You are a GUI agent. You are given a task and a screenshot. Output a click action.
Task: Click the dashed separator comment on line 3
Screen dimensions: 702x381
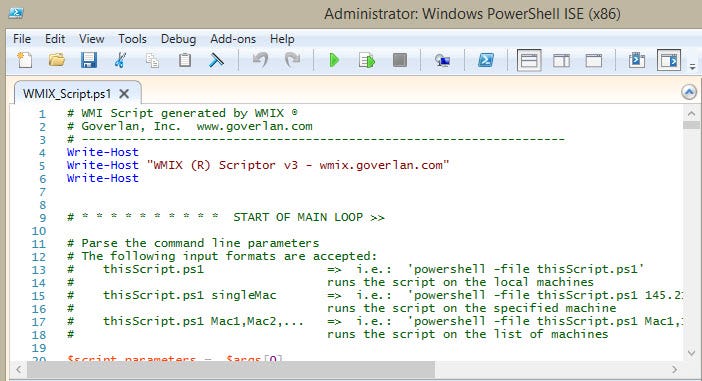pos(316,139)
